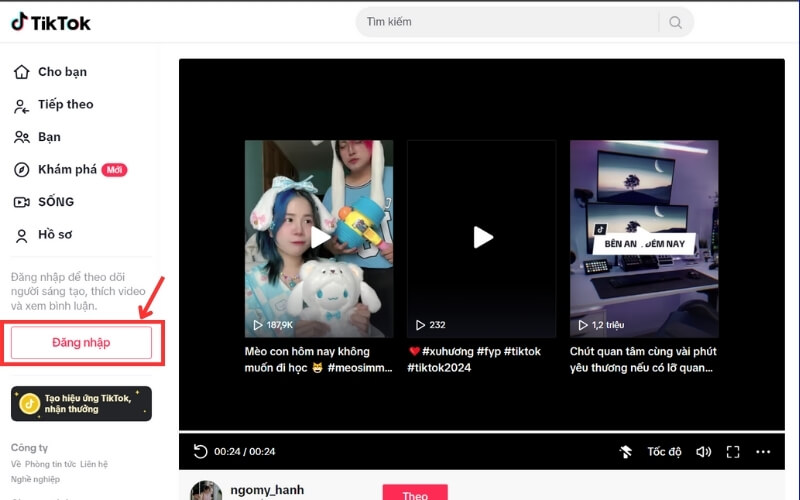Click the Mới badge on Khám phá

114,170
